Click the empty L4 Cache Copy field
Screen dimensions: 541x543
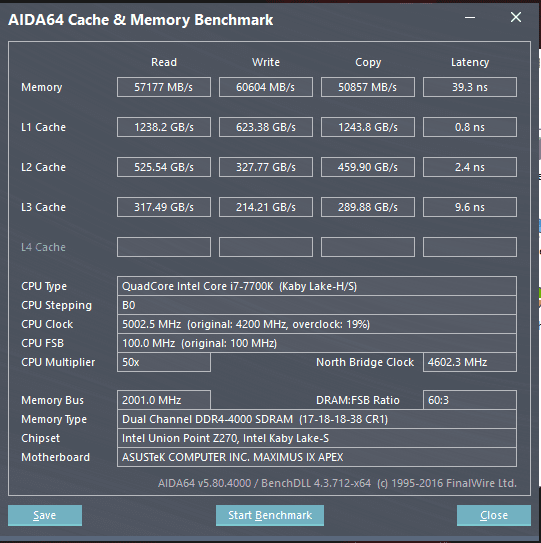(368, 247)
